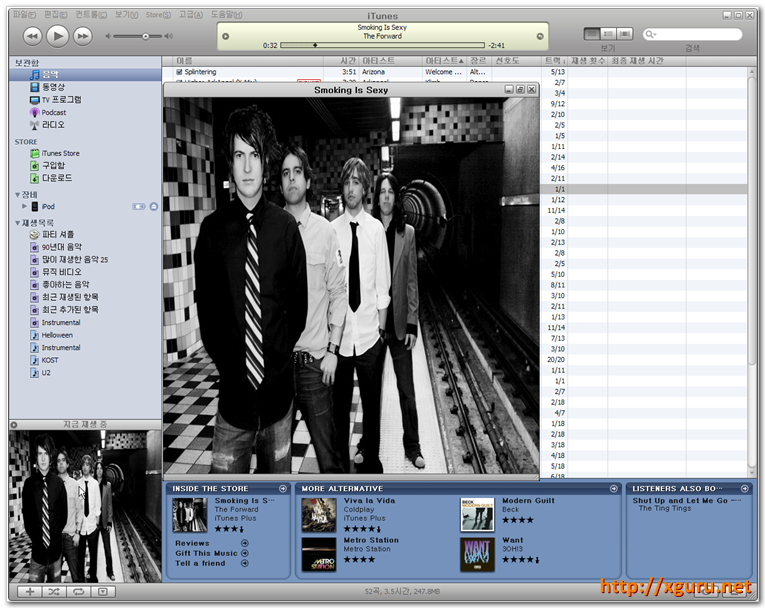Screen dimensions: 765x608
Task: Switch to album grid view button
Action: coord(608,34)
